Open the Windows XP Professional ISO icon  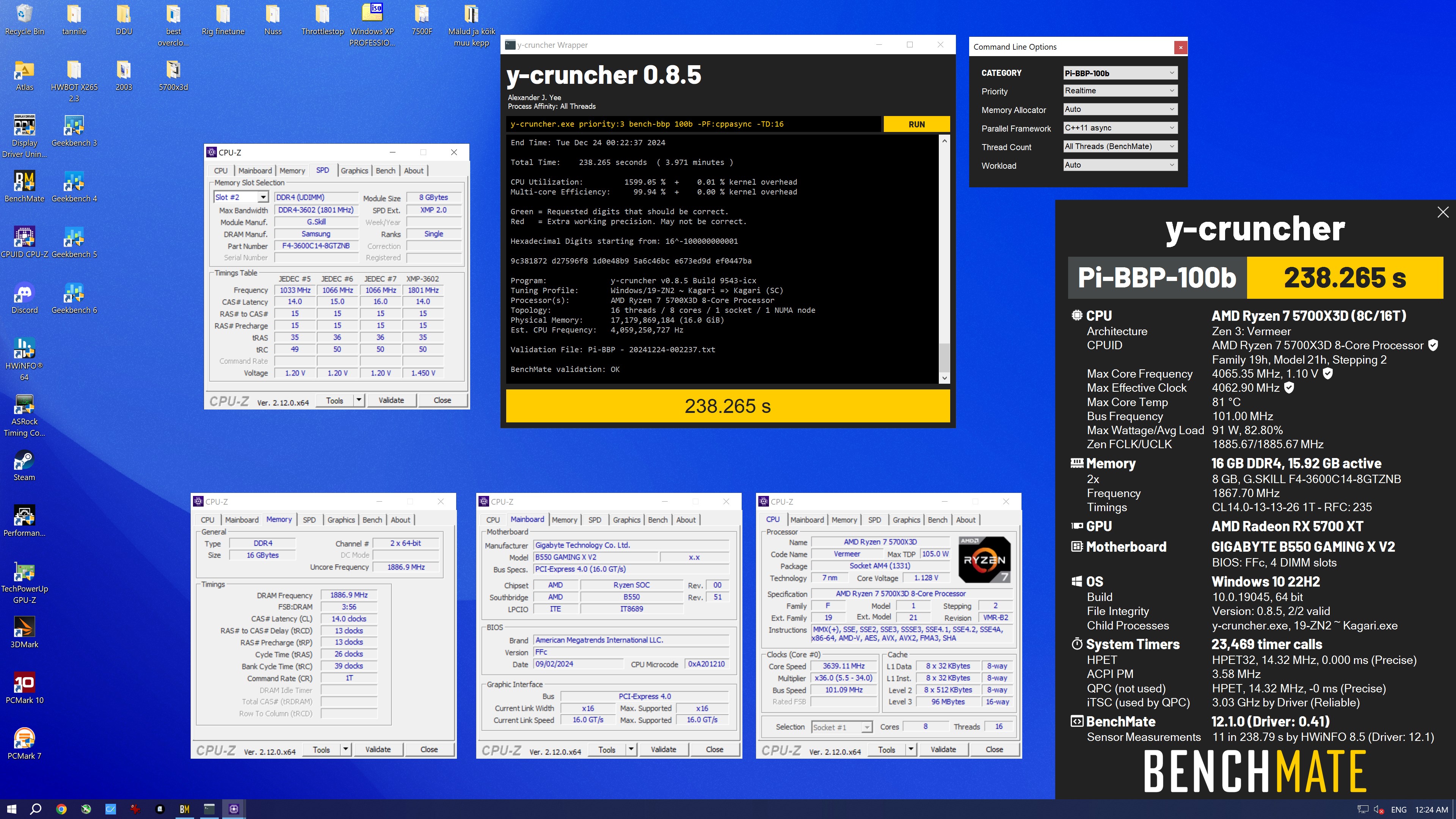coord(372,25)
